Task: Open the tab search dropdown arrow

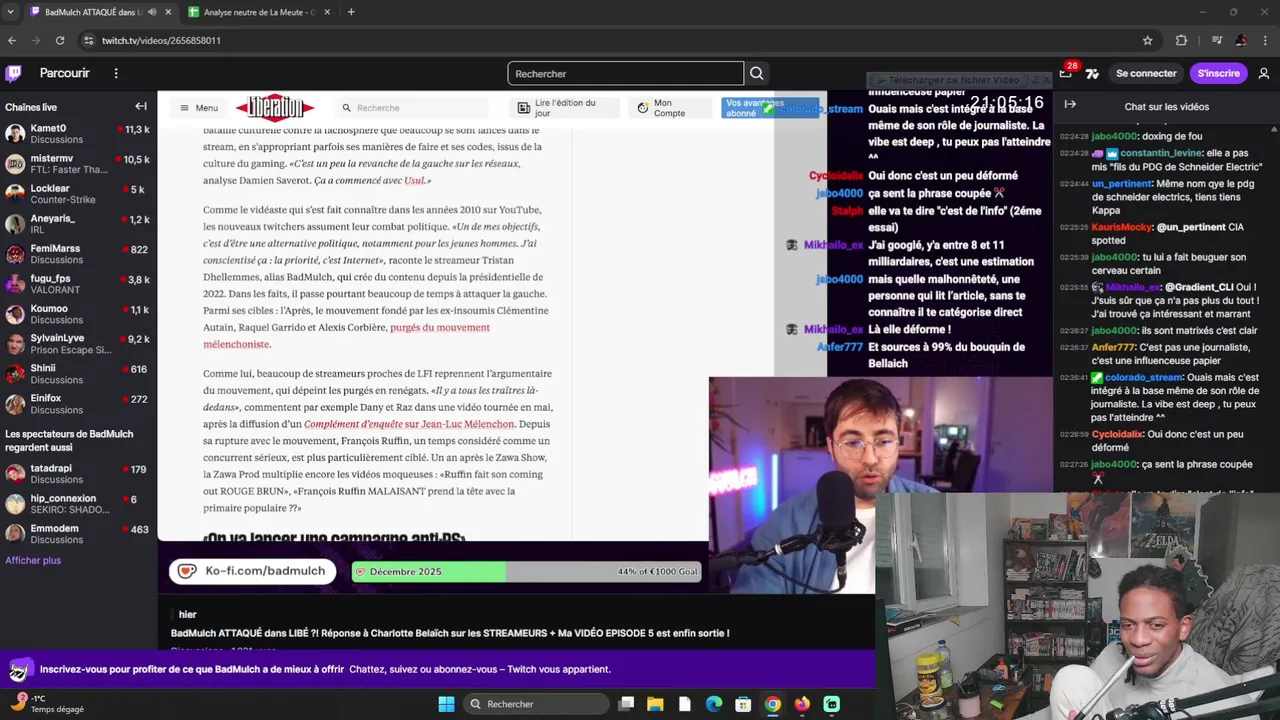Action: 11,12
